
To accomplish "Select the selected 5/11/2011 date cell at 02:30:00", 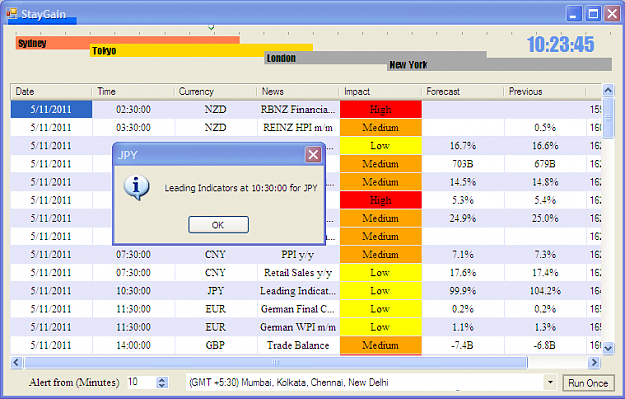I will point(51,109).
